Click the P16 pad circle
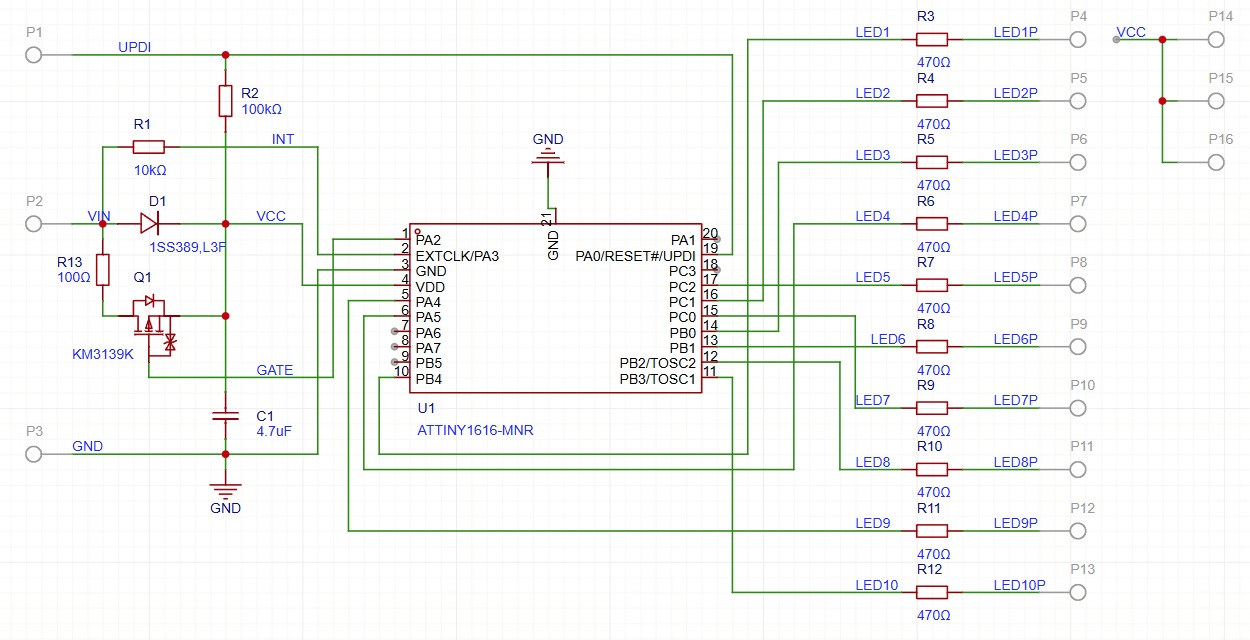This screenshot has width=1250, height=640. click(1216, 162)
